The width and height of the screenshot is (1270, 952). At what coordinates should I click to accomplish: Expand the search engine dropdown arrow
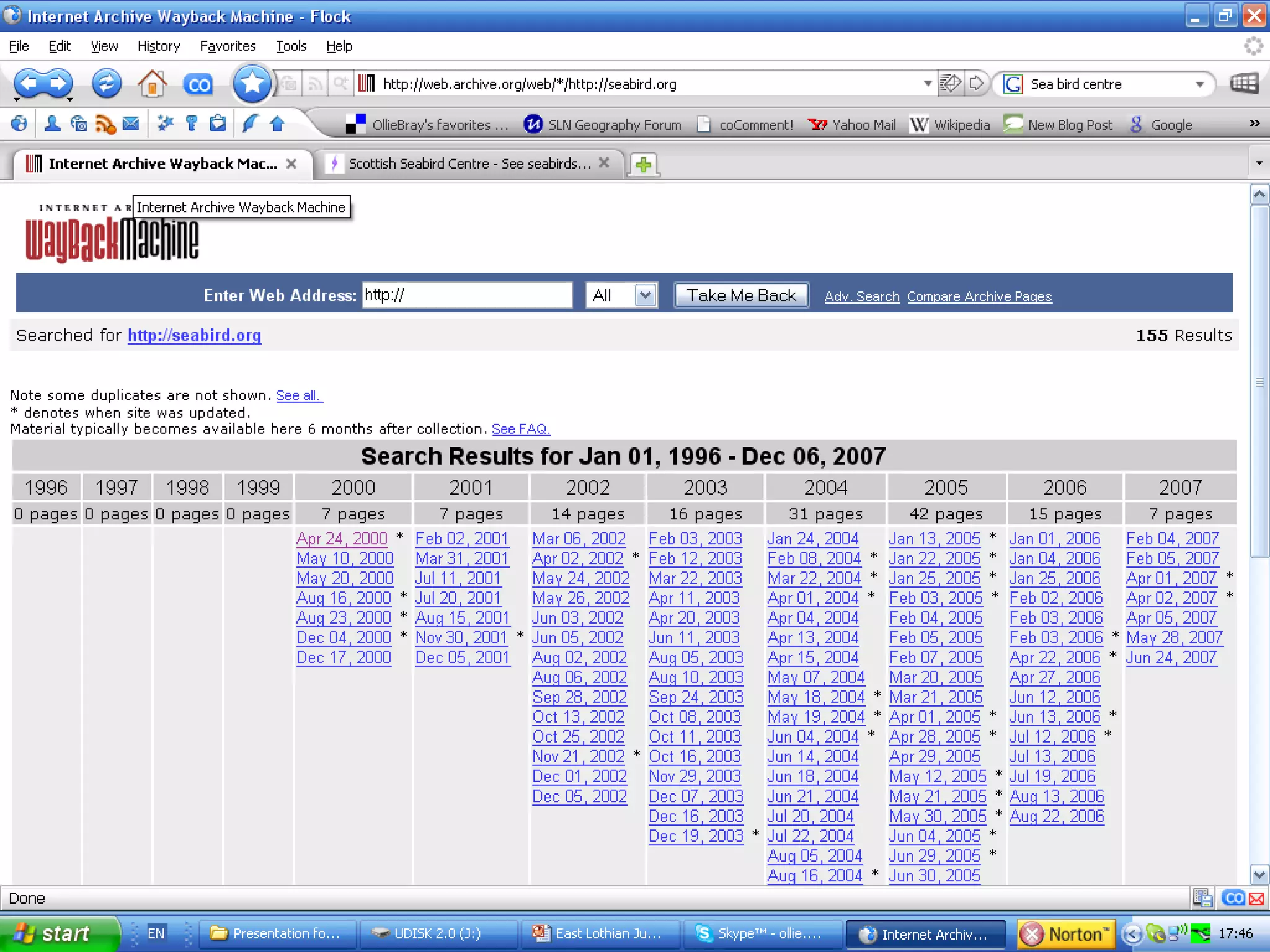tap(1200, 84)
